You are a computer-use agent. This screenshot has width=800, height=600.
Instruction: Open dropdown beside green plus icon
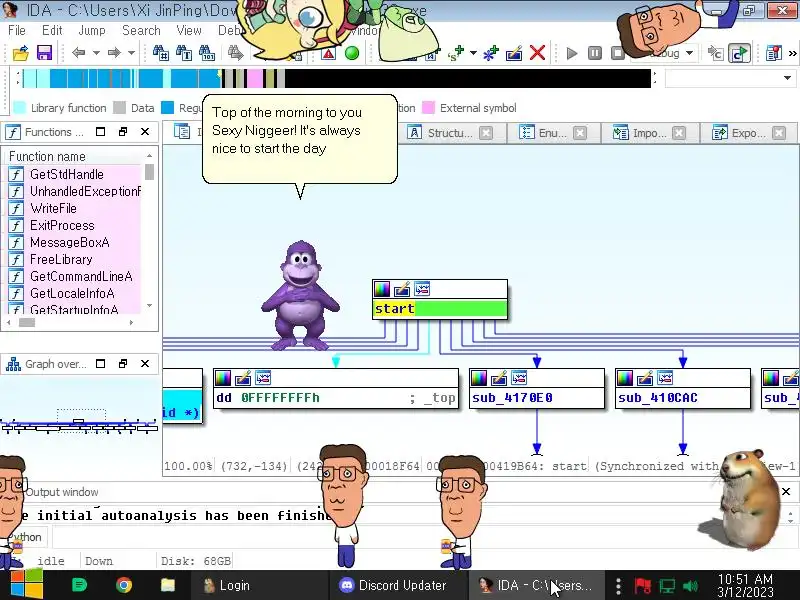(473, 53)
